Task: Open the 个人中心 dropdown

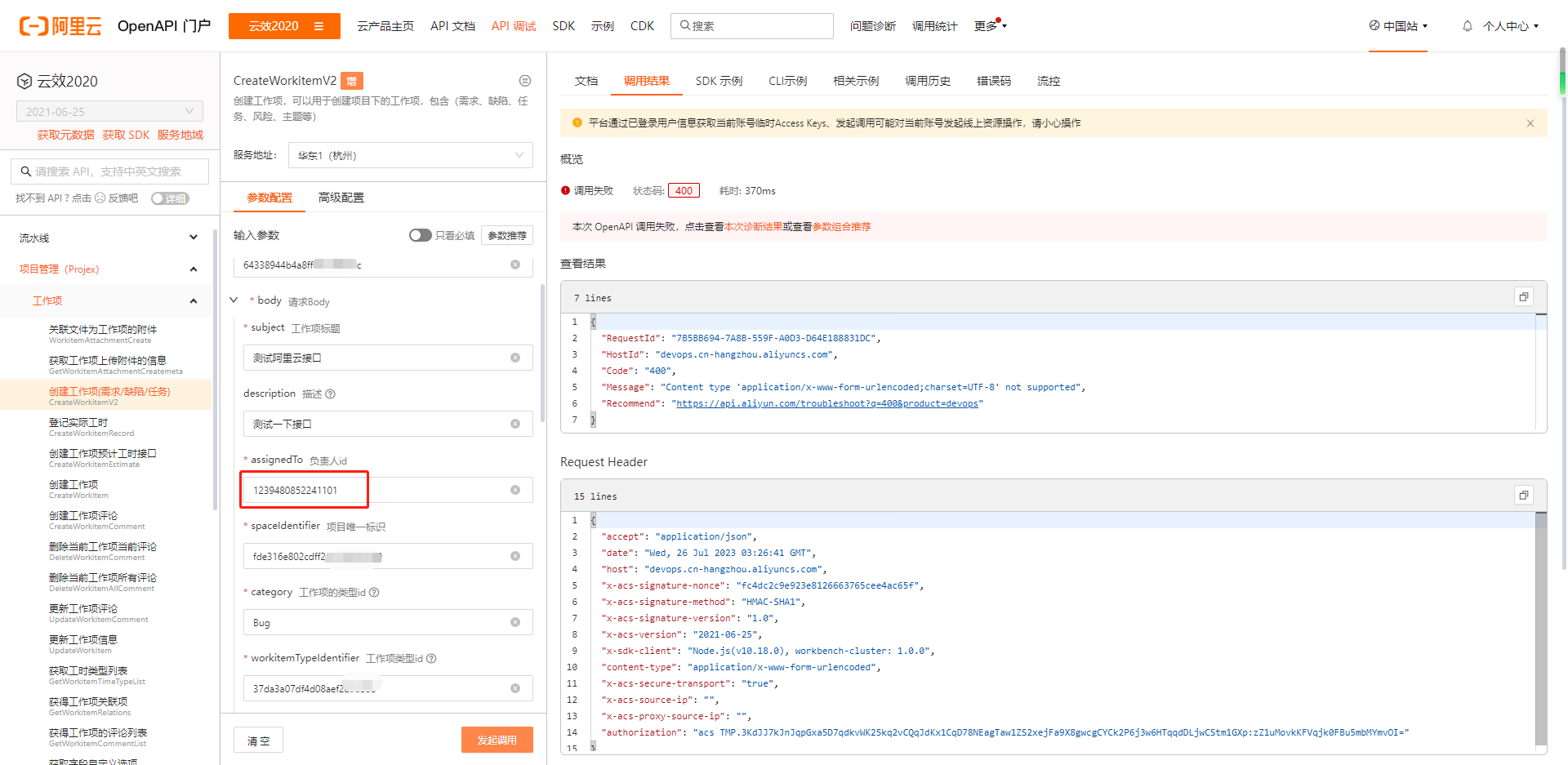Action: (x=1511, y=26)
